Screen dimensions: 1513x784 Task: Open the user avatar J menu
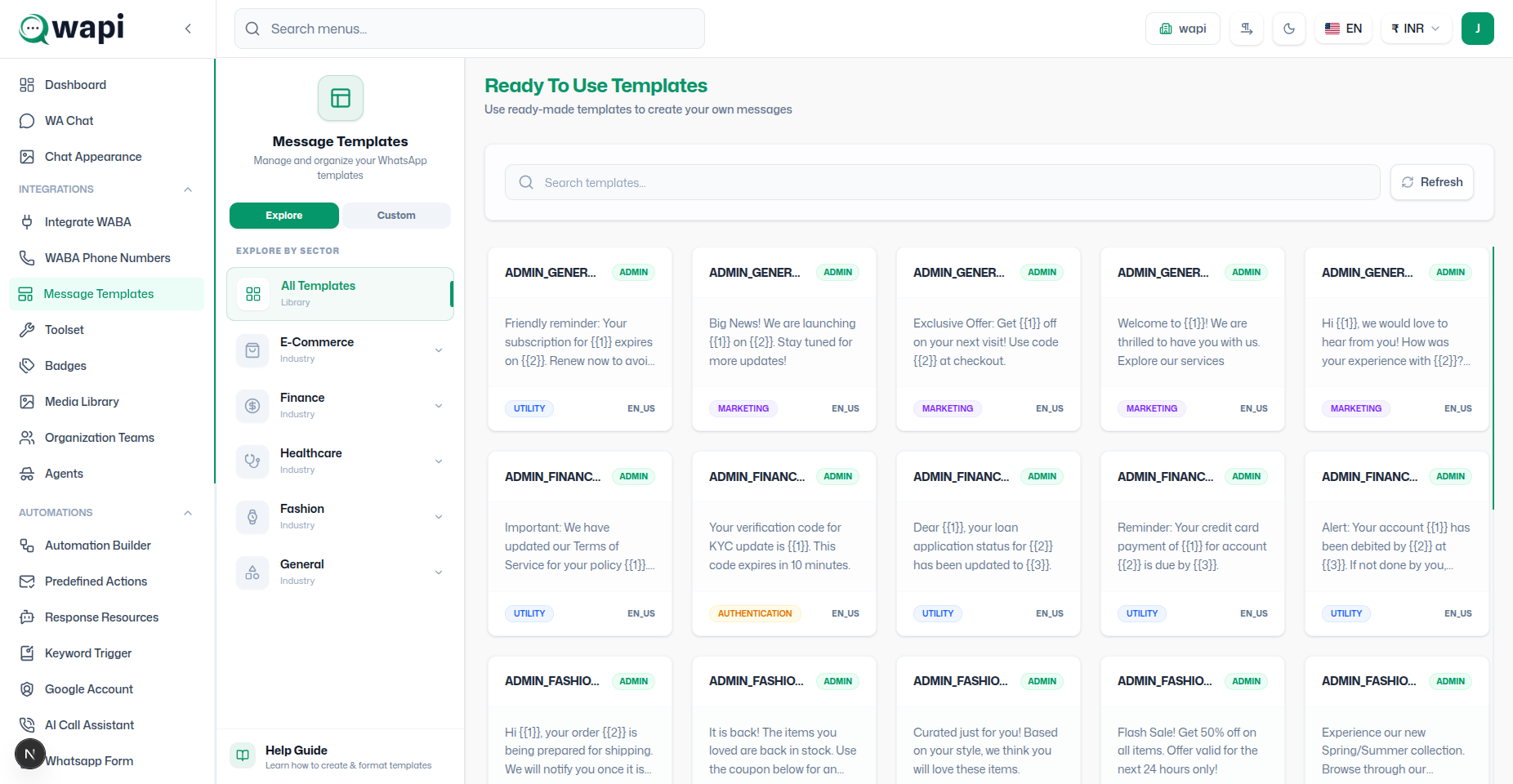(1478, 29)
